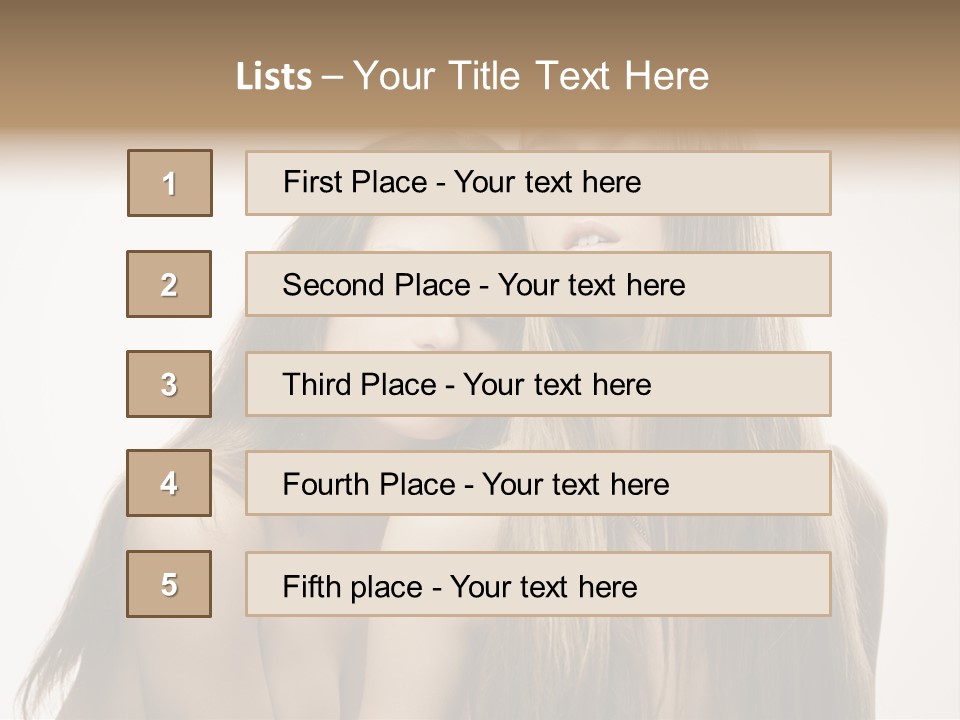960x720 pixels.
Task: Click the "Third Place" text
Action: tap(360, 385)
